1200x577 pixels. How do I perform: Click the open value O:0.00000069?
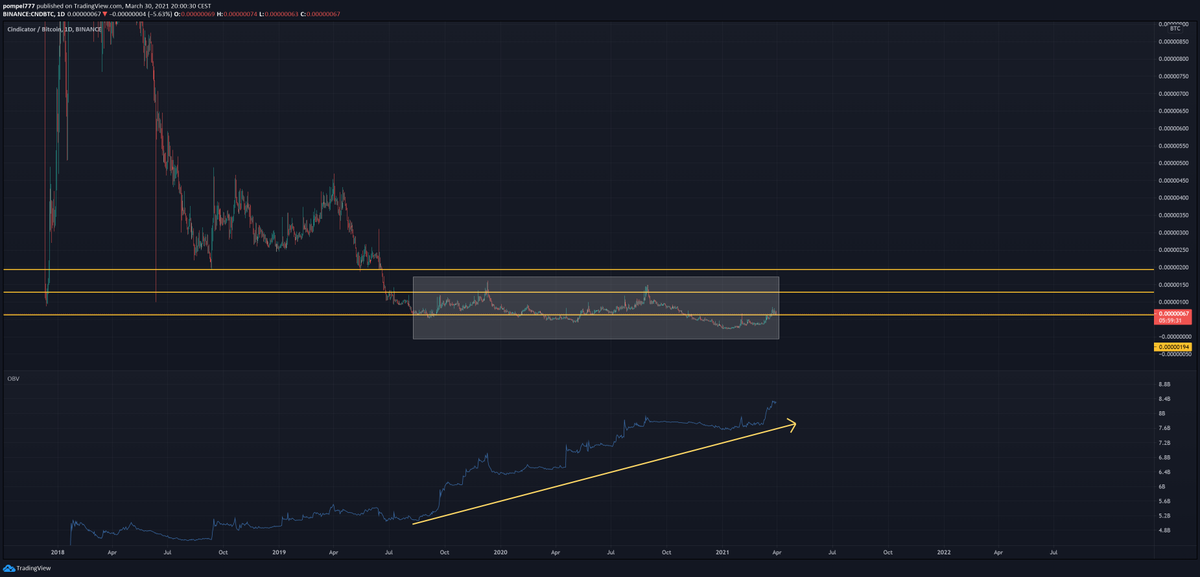pyautogui.click(x=195, y=14)
